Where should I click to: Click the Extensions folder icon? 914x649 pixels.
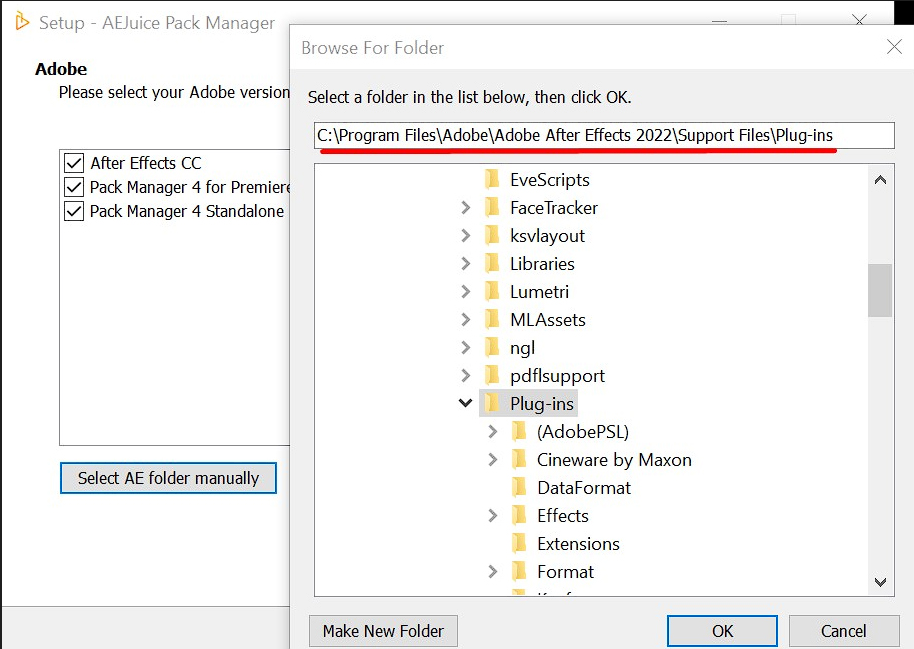[519, 544]
